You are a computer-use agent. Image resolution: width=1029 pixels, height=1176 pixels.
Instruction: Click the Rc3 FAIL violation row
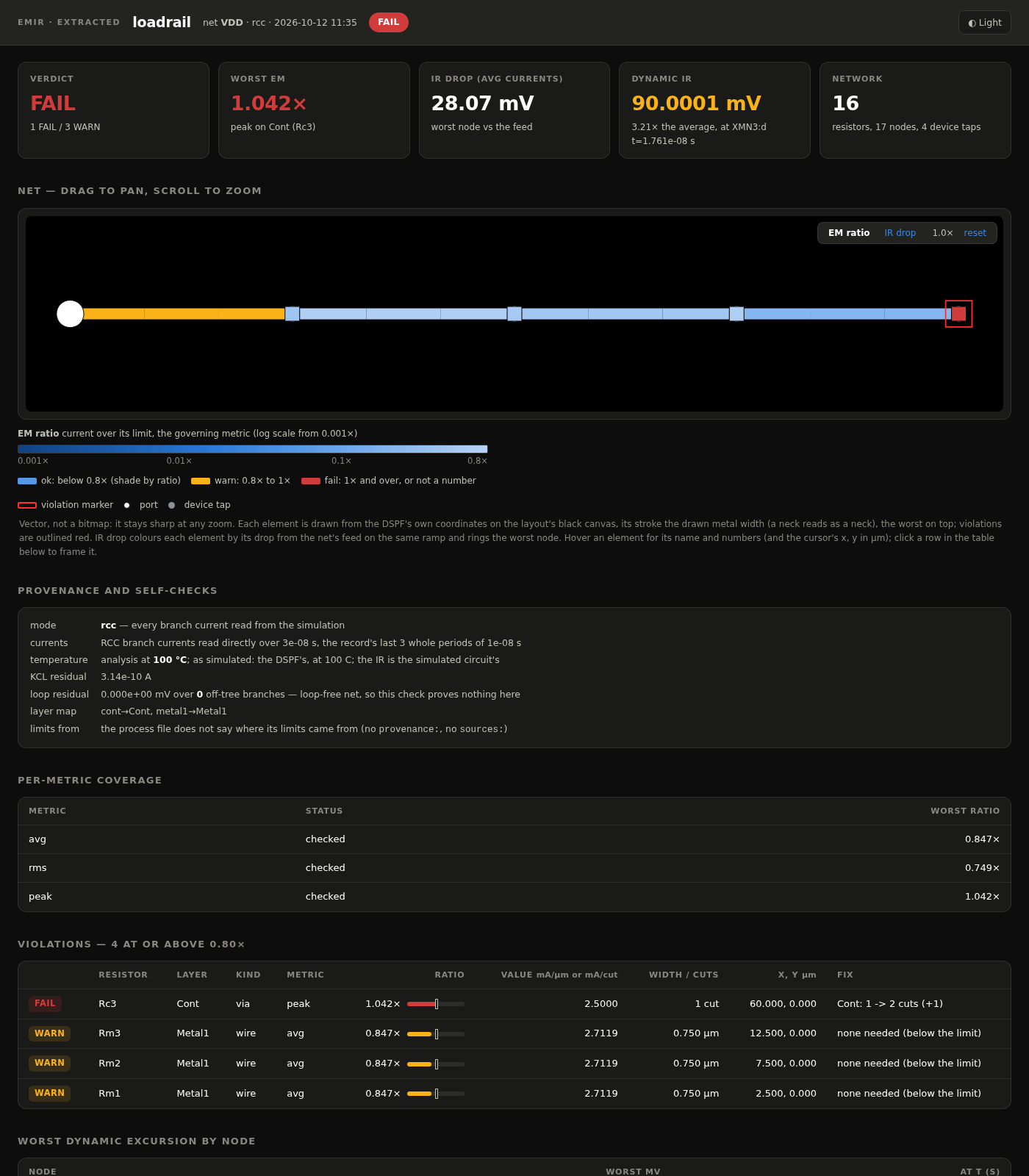(x=514, y=1004)
